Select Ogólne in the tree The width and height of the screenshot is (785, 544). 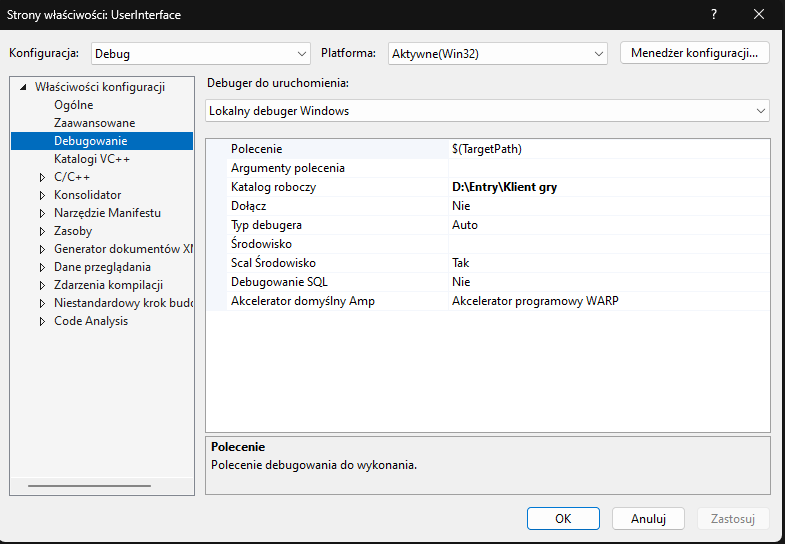74,105
